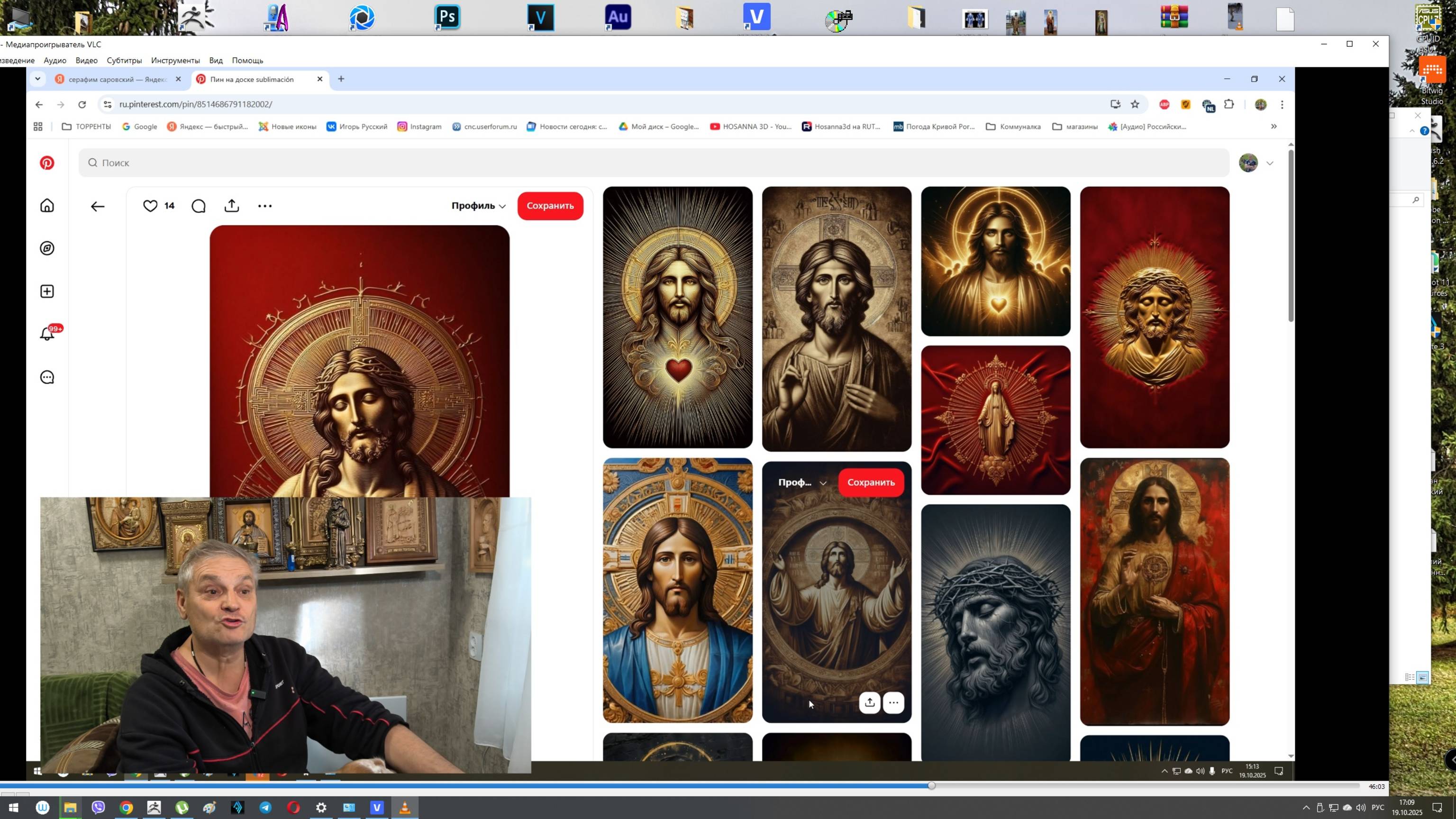This screenshot has height=819, width=1456.
Task: Open the VLC Субтитры menu
Action: coord(124,61)
